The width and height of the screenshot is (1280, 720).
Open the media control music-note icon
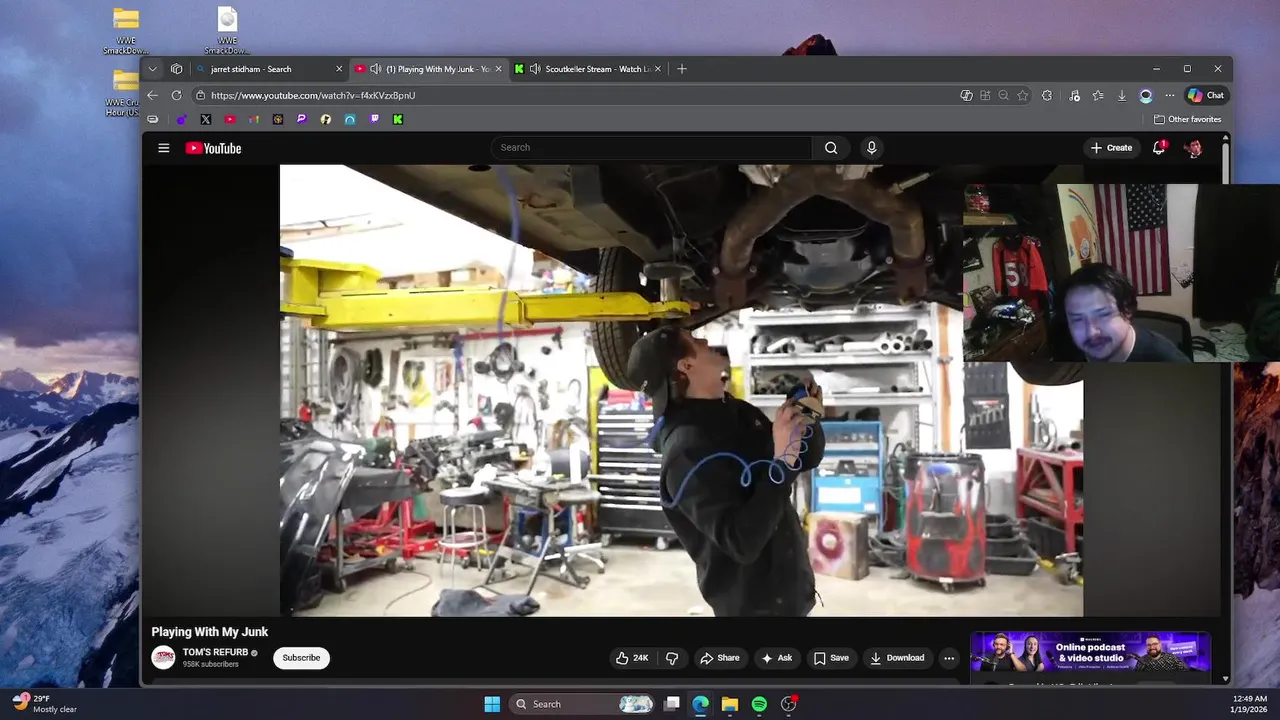[x=1074, y=95]
